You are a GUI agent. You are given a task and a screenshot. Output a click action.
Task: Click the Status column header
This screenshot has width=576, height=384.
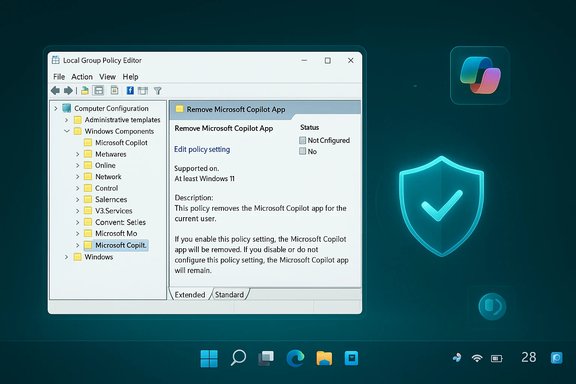[x=309, y=128]
